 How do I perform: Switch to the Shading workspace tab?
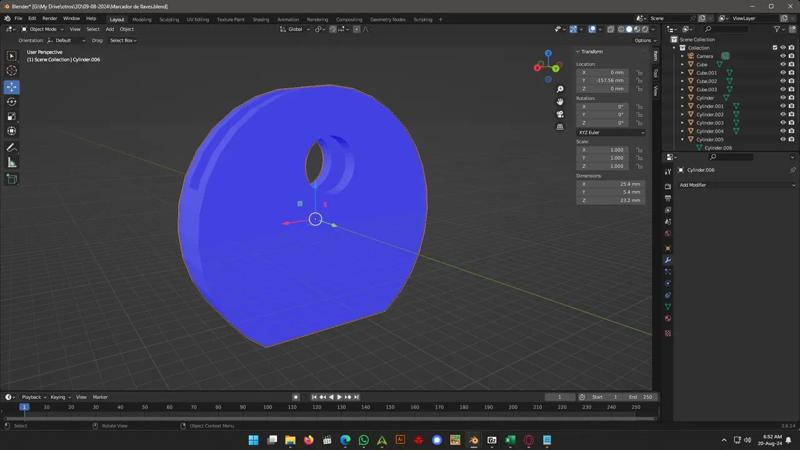[261, 19]
